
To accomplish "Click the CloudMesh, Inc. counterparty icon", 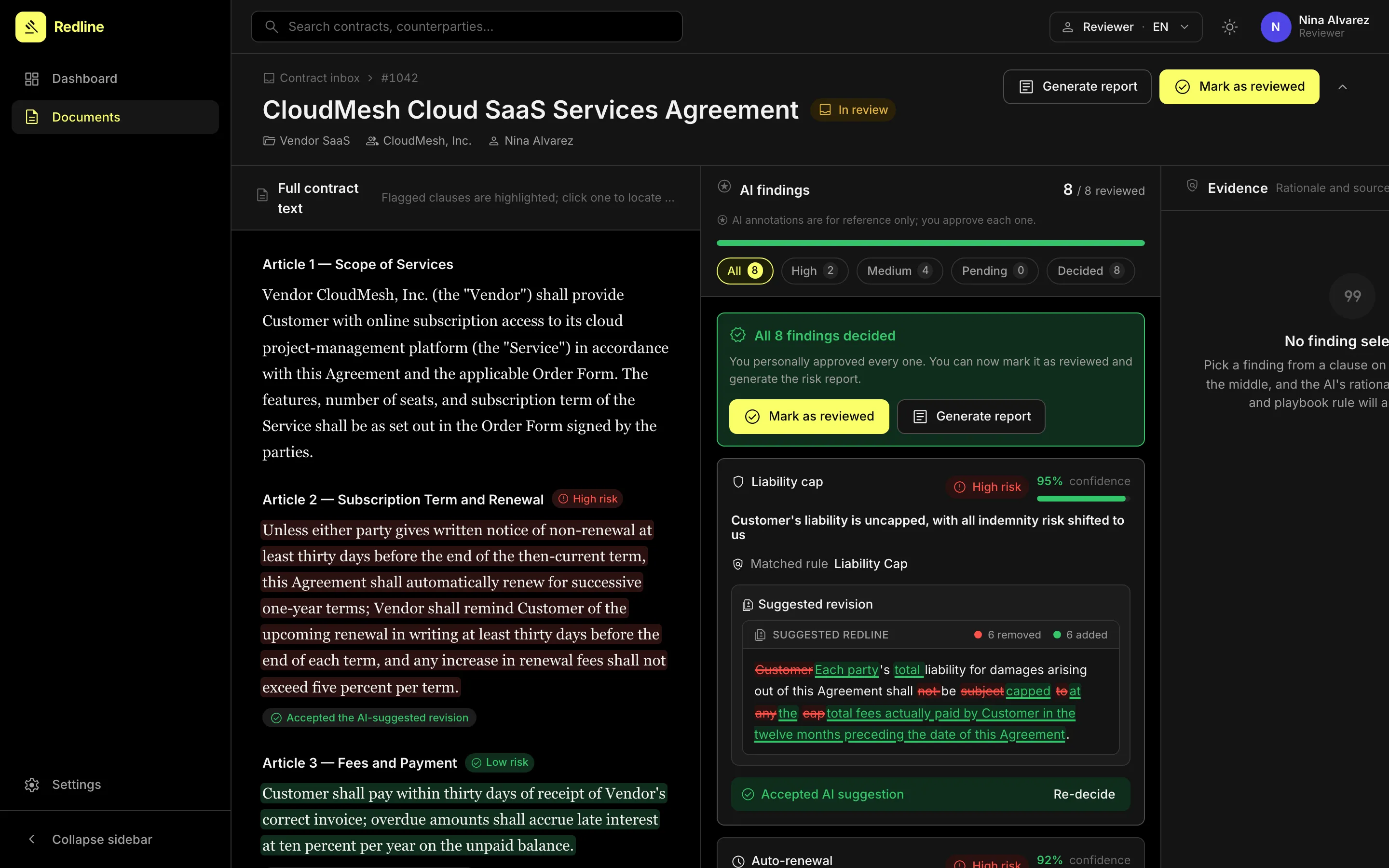I will pos(372,141).
